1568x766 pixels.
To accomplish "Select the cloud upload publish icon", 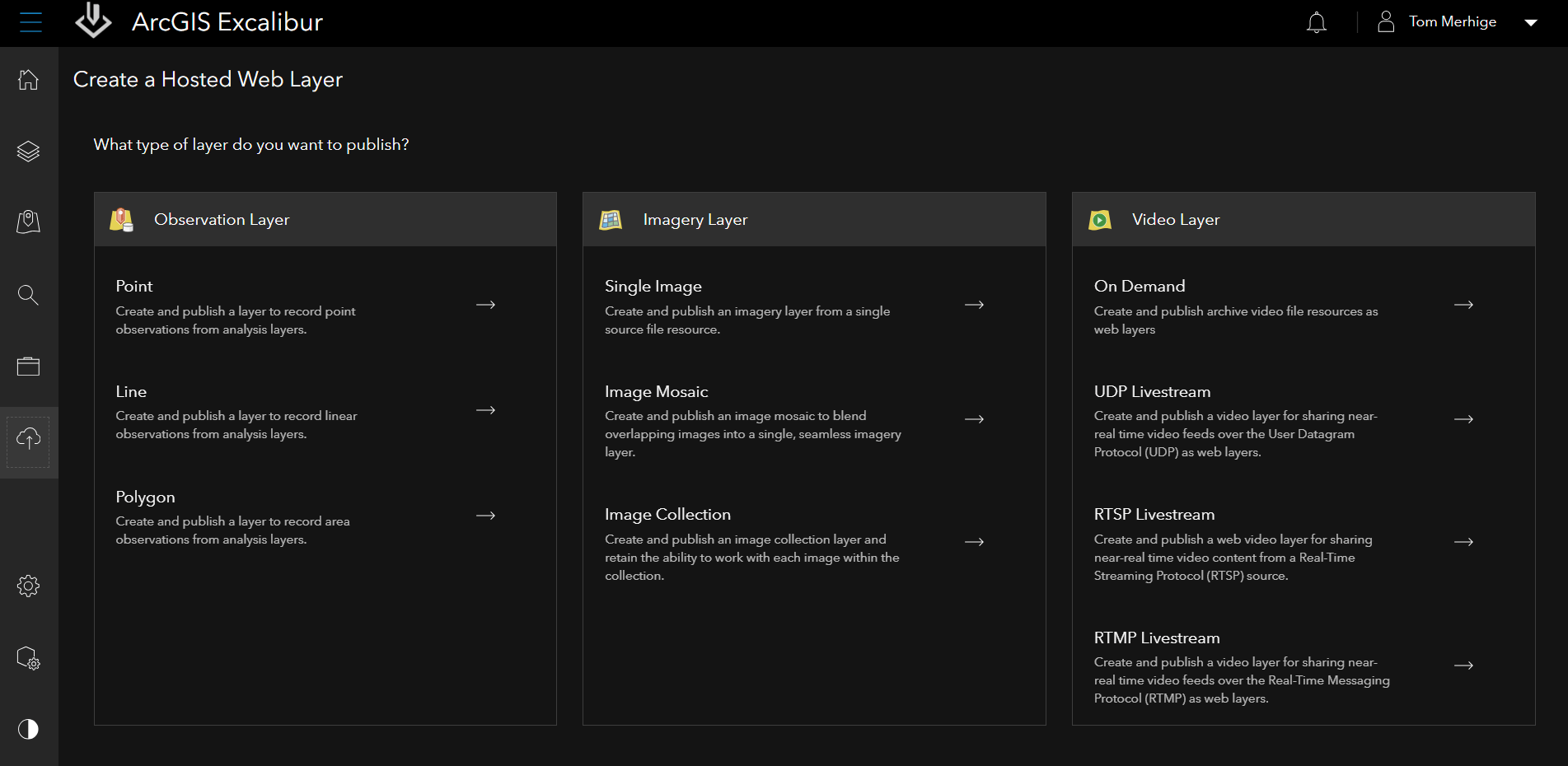I will (29, 439).
